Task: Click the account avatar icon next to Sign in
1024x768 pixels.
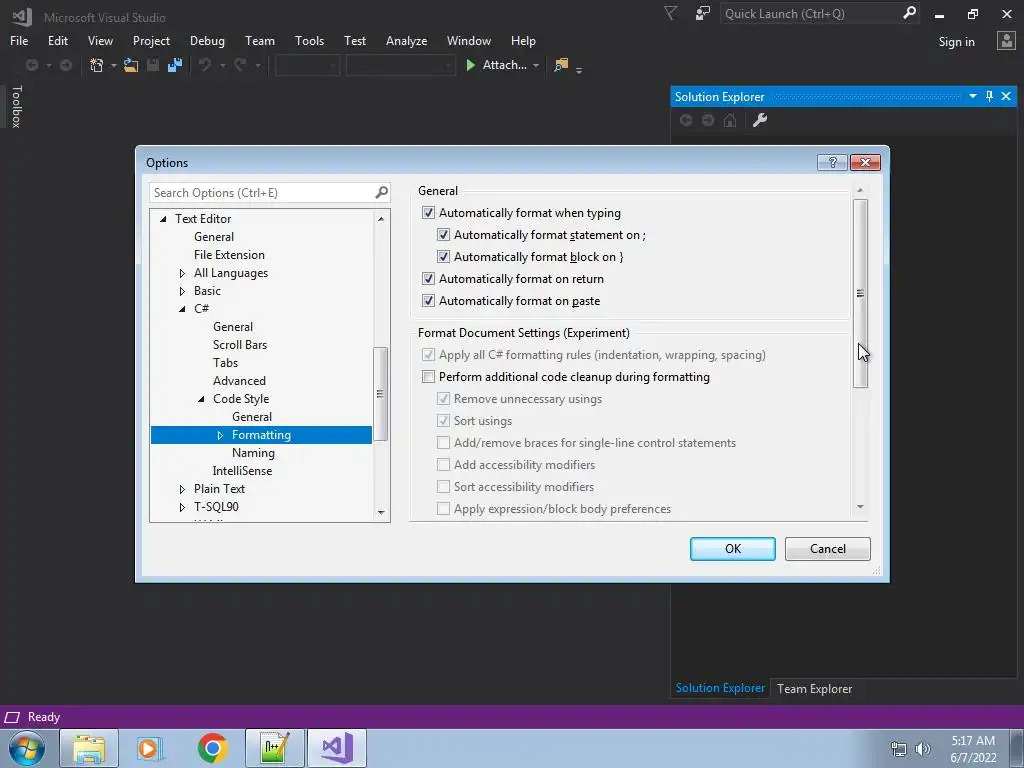Action: point(1006,41)
